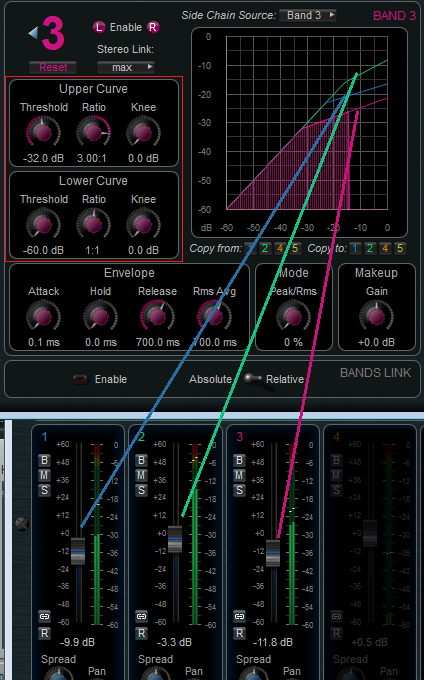This screenshot has width=424, height=680.
Task: Select band number 3 label in mixer
Action: click(239, 437)
